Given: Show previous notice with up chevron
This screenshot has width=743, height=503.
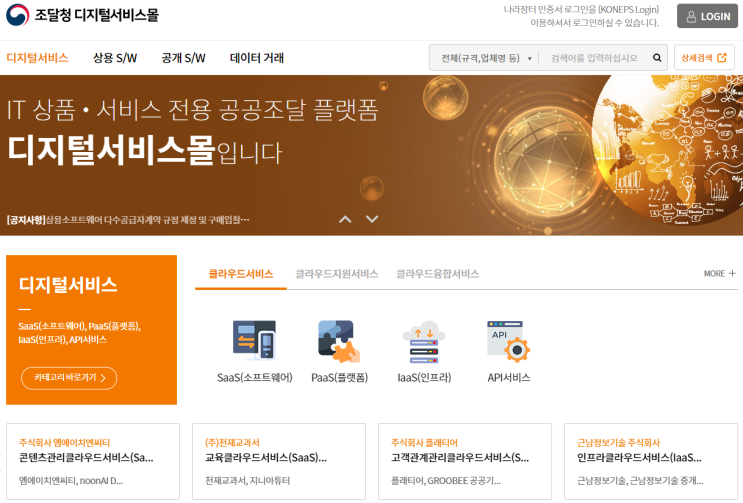Looking at the screenshot, I should [345, 219].
